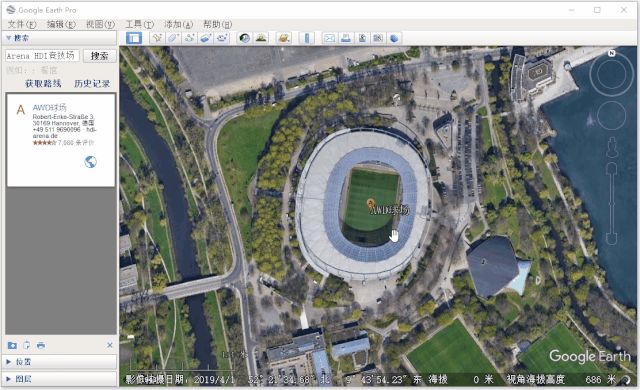Viewport: 640px width, 390px height.
Task: Add an image overlay
Action: [x=205, y=38]
